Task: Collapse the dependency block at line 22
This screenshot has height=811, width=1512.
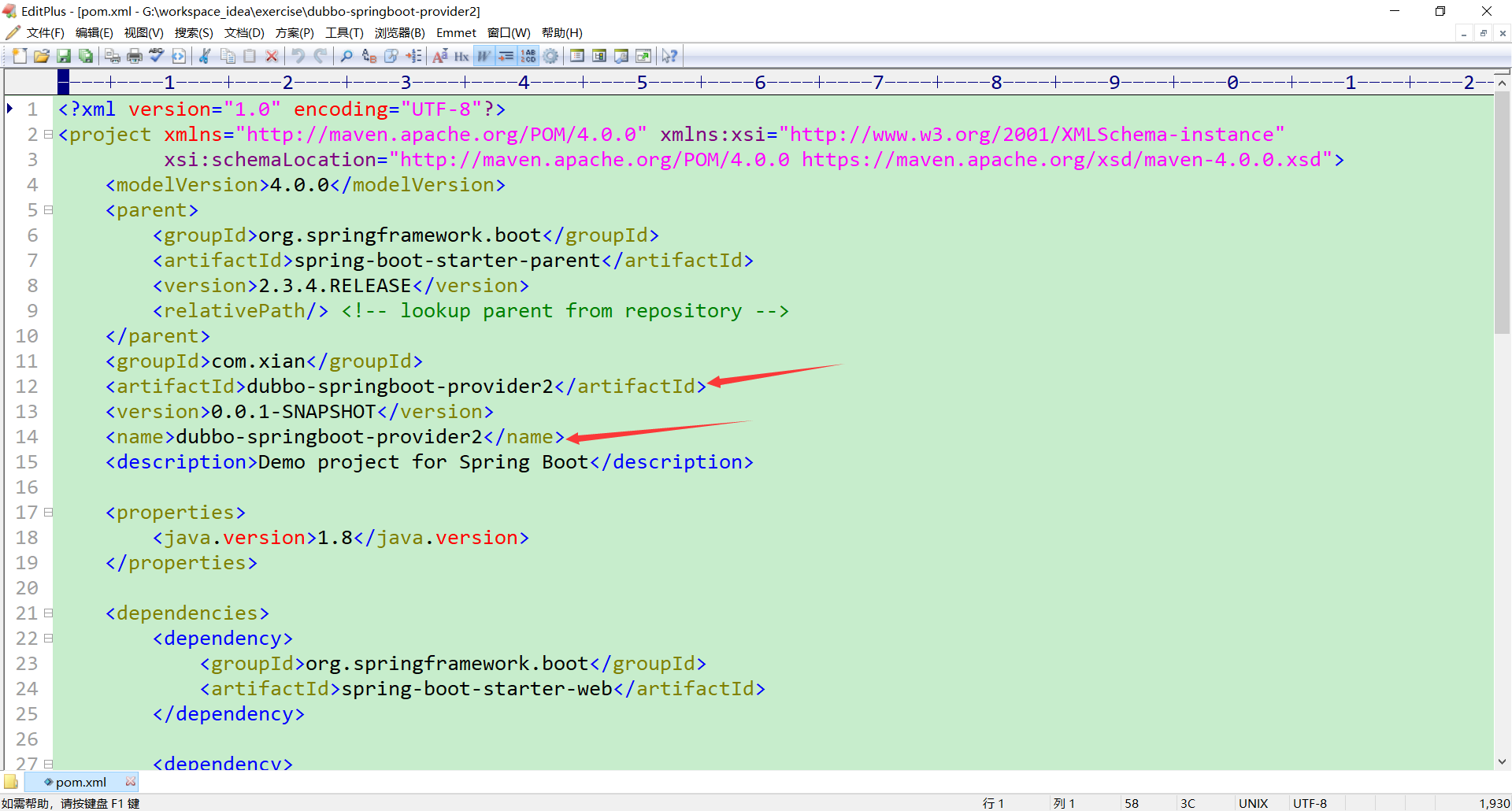Action: 48,639
